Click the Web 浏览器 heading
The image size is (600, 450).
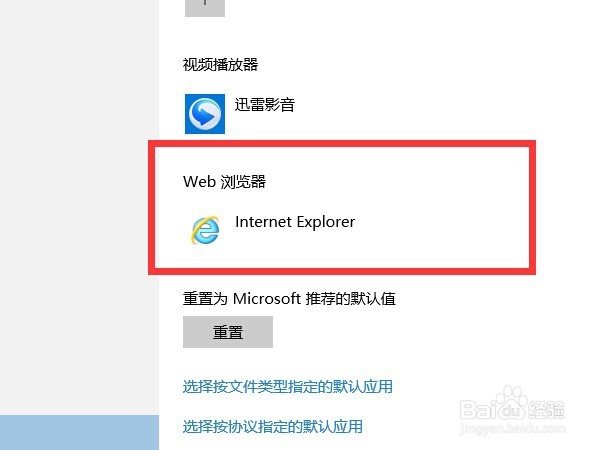click(x=224, y=181)
